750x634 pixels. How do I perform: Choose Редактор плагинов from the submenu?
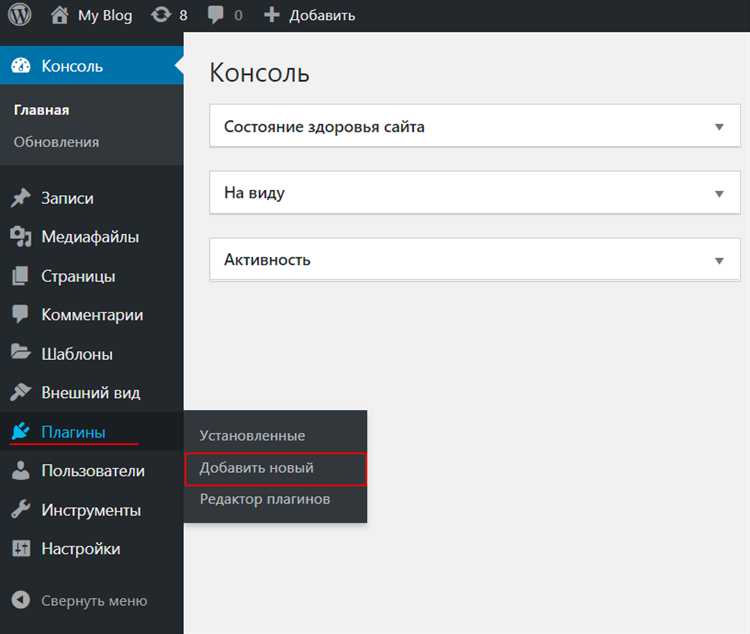click(265, 499)
